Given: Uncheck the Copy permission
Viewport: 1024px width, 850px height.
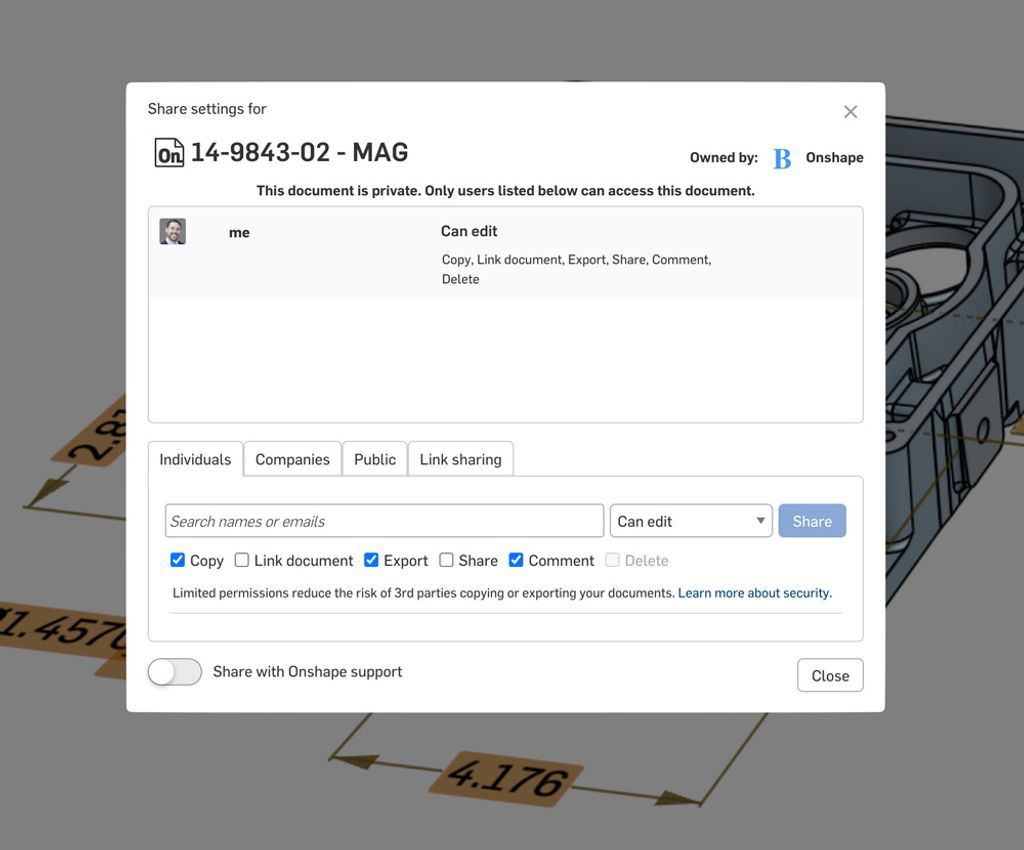Looking at the screenshot, I should coord(178,560).
